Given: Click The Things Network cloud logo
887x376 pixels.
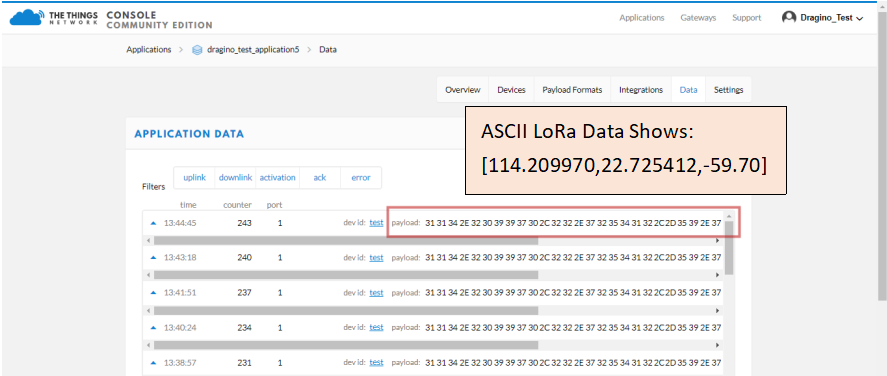Looking at the screenshot, I should pos(27,17).
